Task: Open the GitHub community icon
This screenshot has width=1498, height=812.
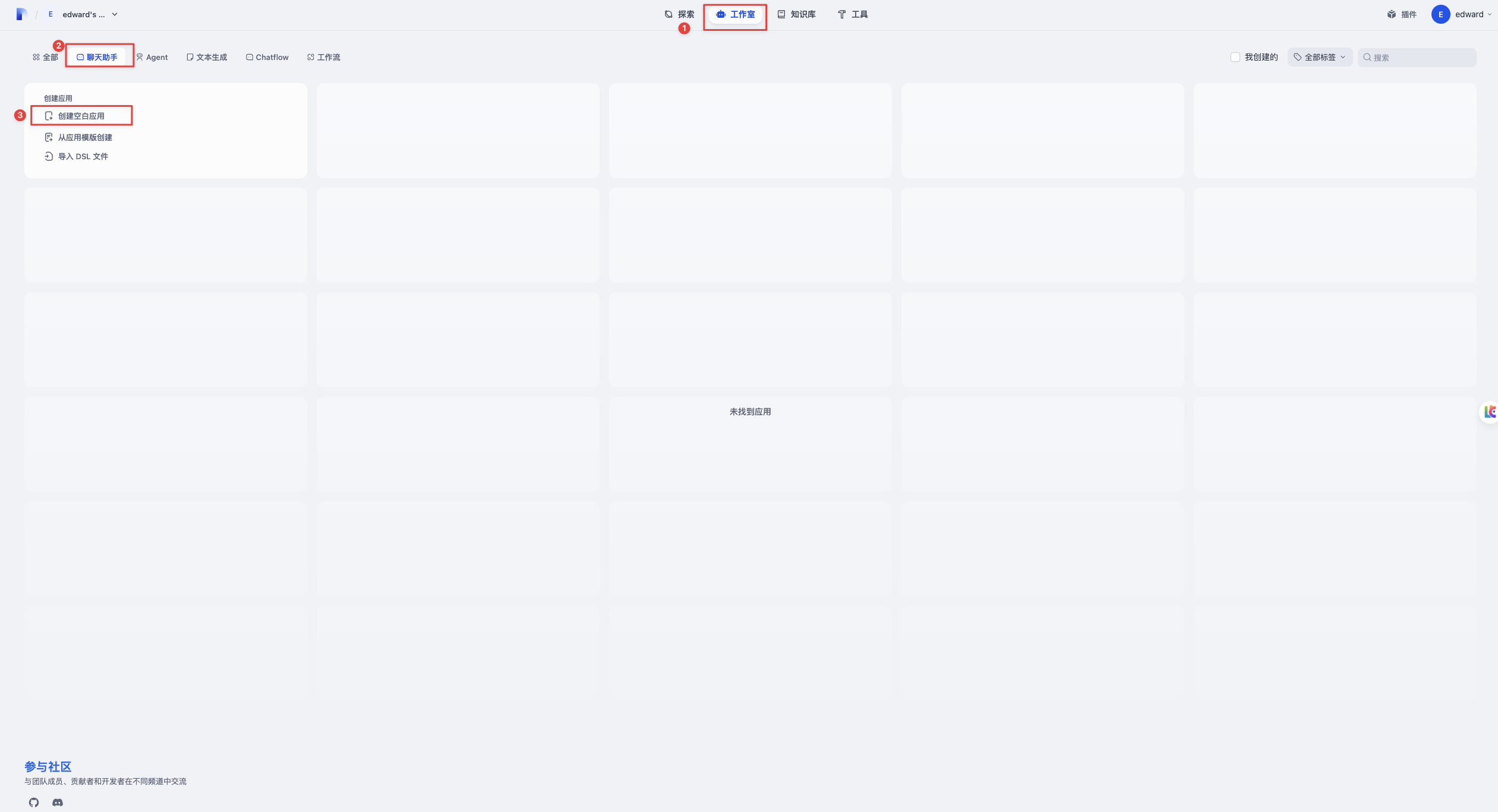Action: pos(34,802)
